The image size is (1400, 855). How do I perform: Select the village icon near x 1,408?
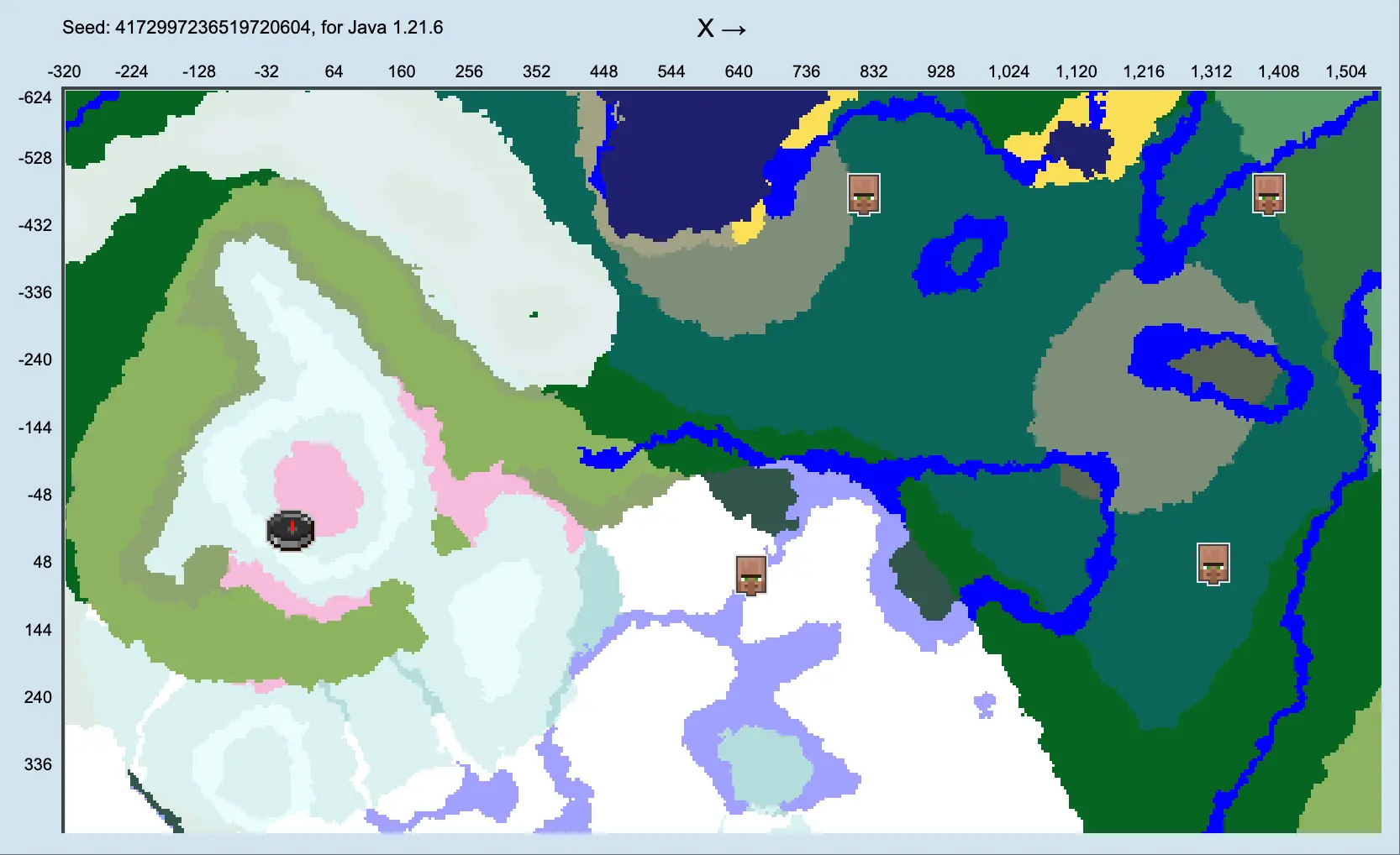(1269, 195)
